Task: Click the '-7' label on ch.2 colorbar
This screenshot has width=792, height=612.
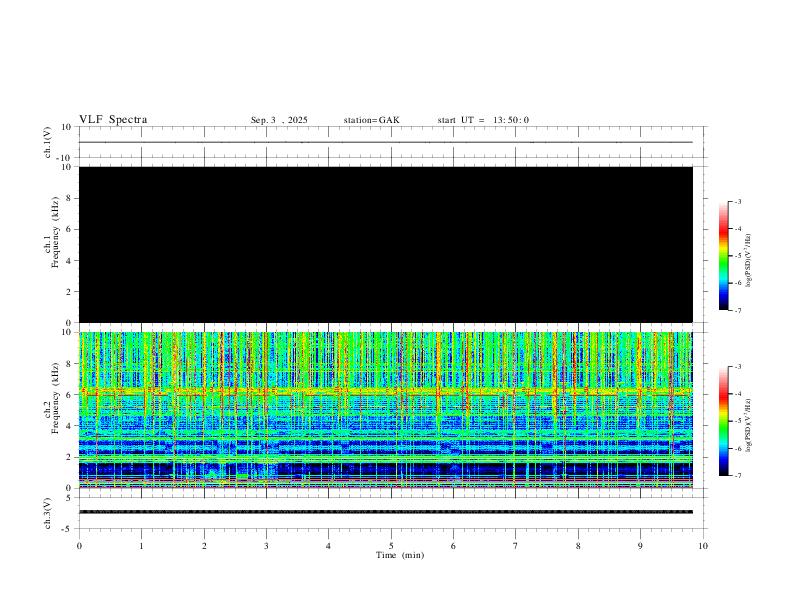Action: point(737,476)
